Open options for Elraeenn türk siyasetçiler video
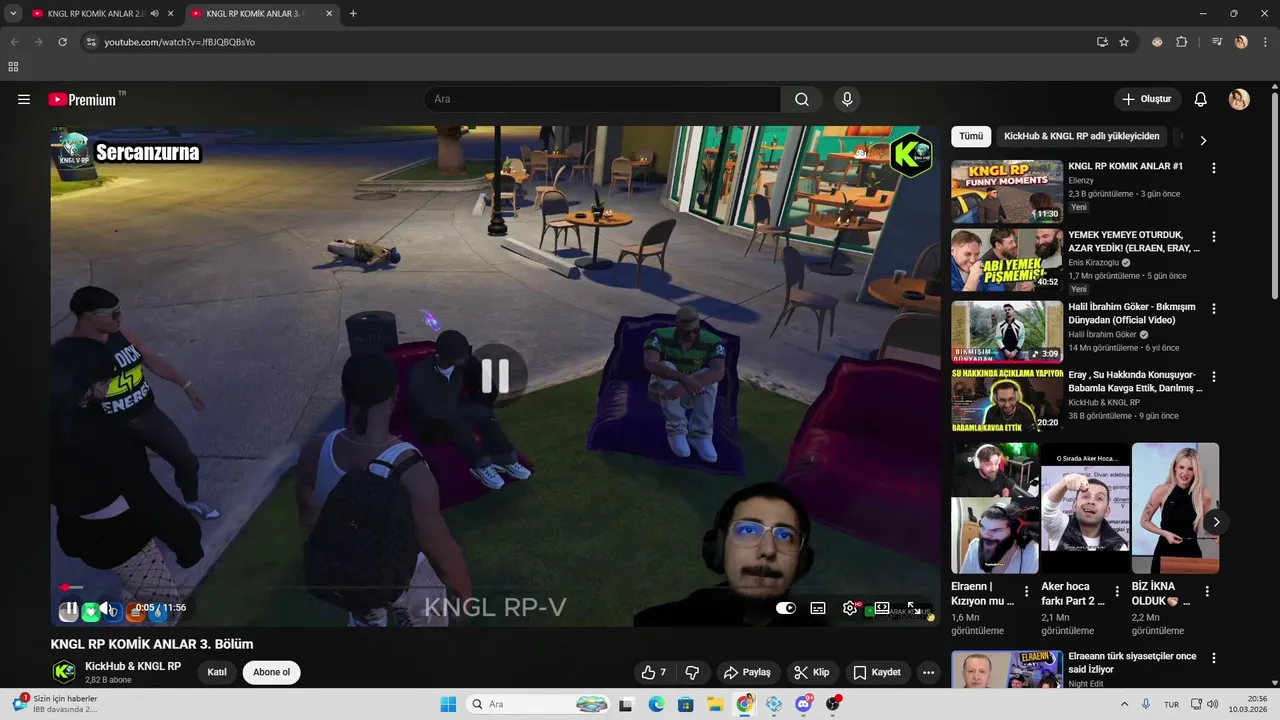 pyautogui.click(x=1214, y=659)
